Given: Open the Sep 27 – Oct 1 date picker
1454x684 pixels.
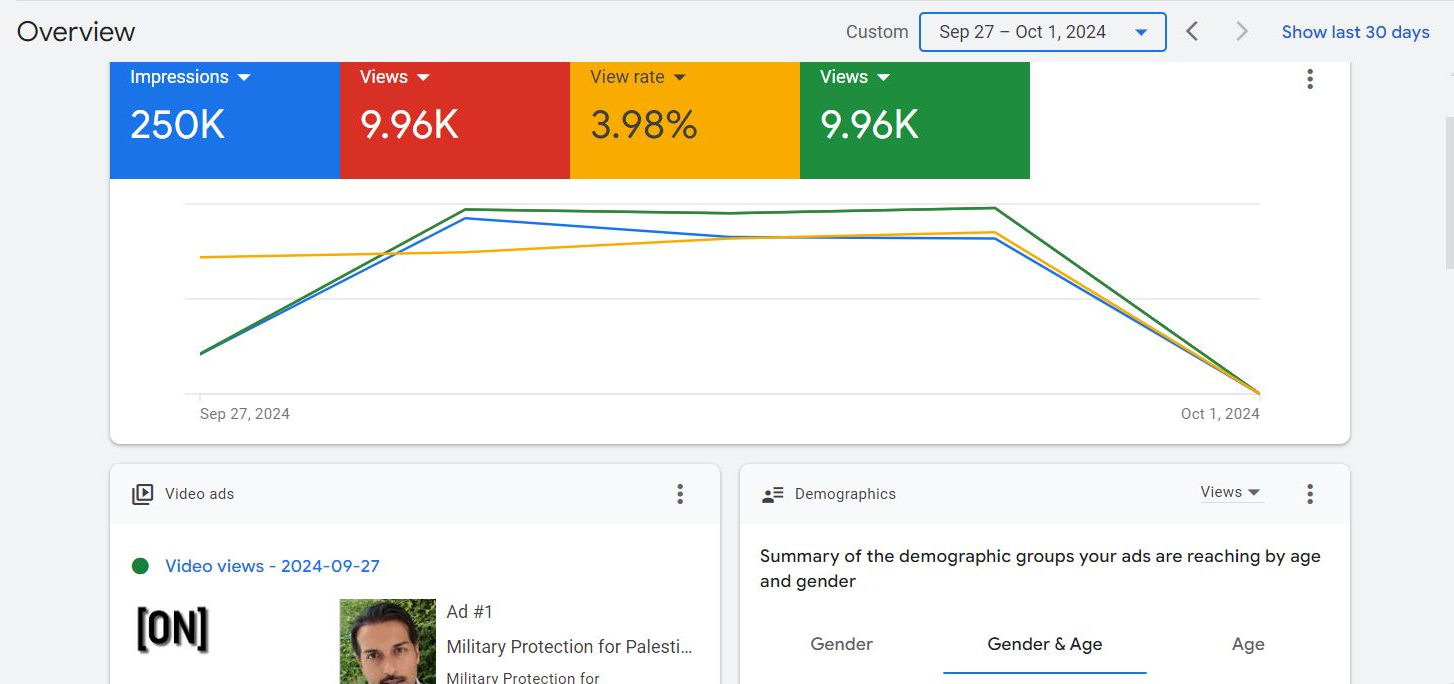Looking at the screenshot, I should 1042,32.
